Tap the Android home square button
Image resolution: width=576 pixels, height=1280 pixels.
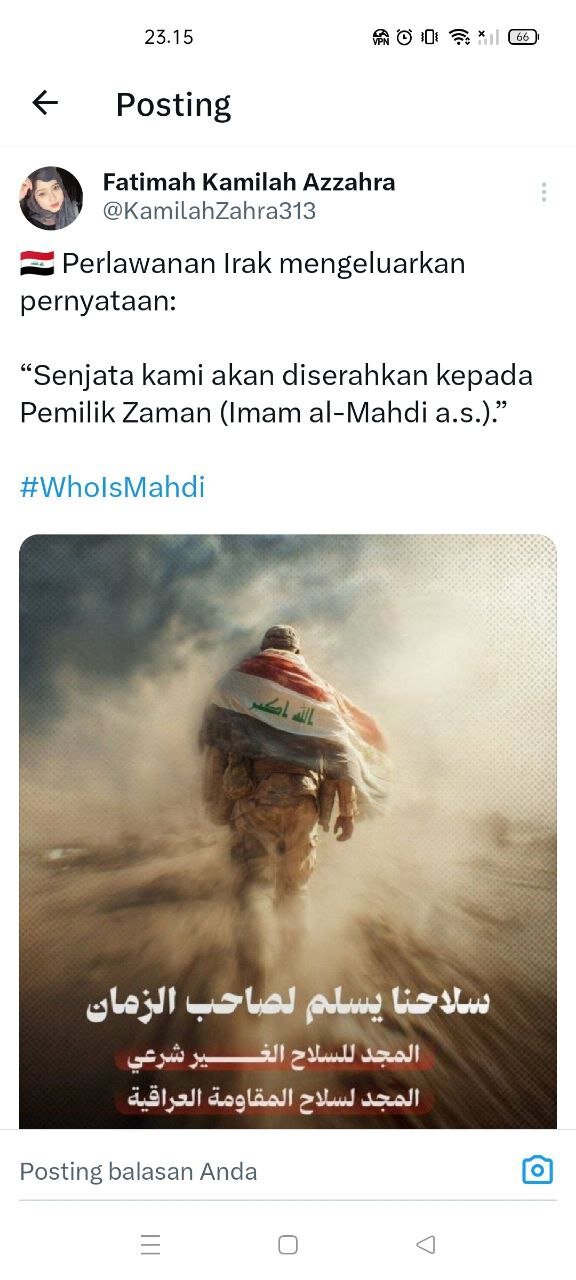(288, 1244)
